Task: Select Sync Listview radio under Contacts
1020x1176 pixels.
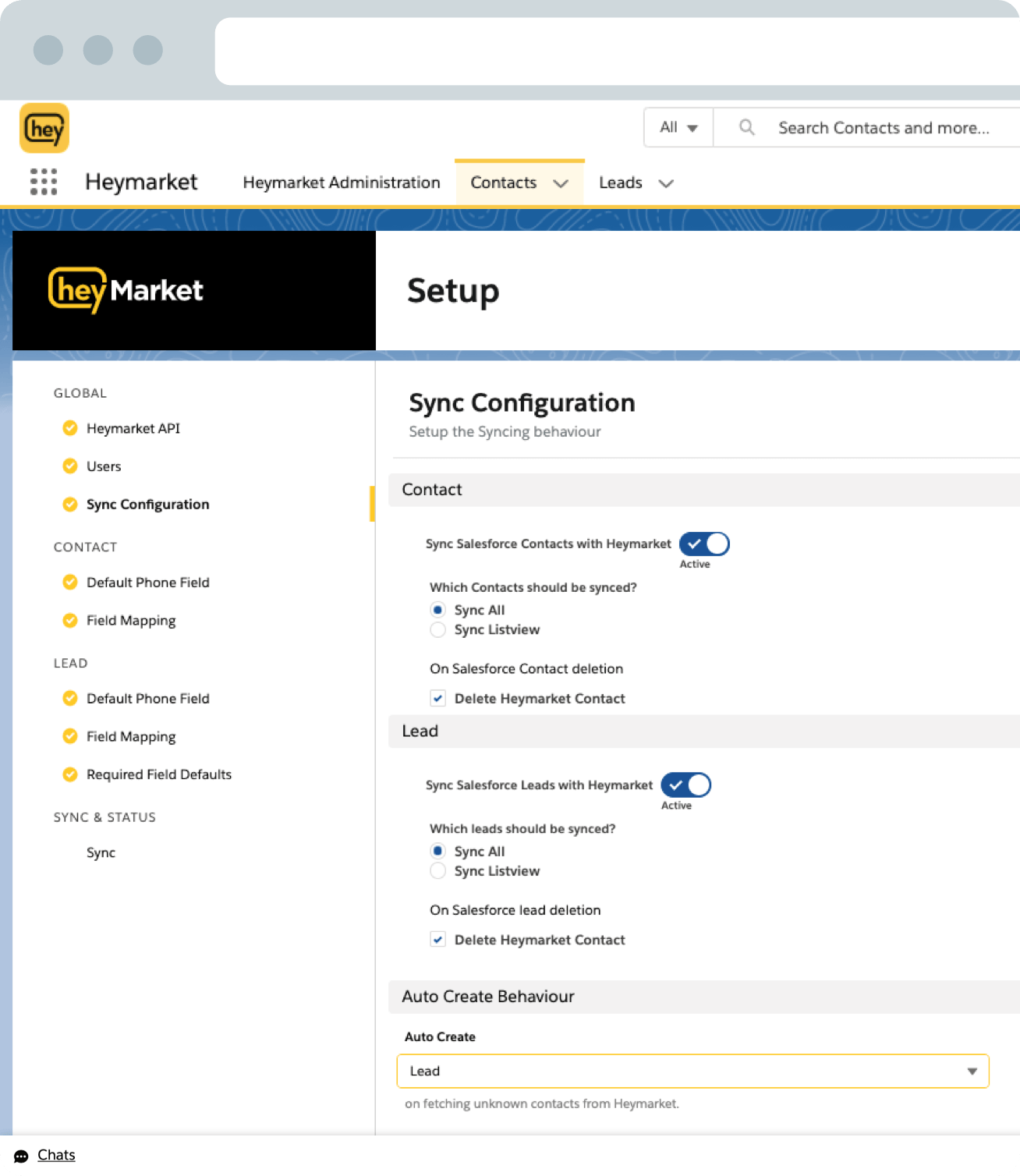Action: 438,629
